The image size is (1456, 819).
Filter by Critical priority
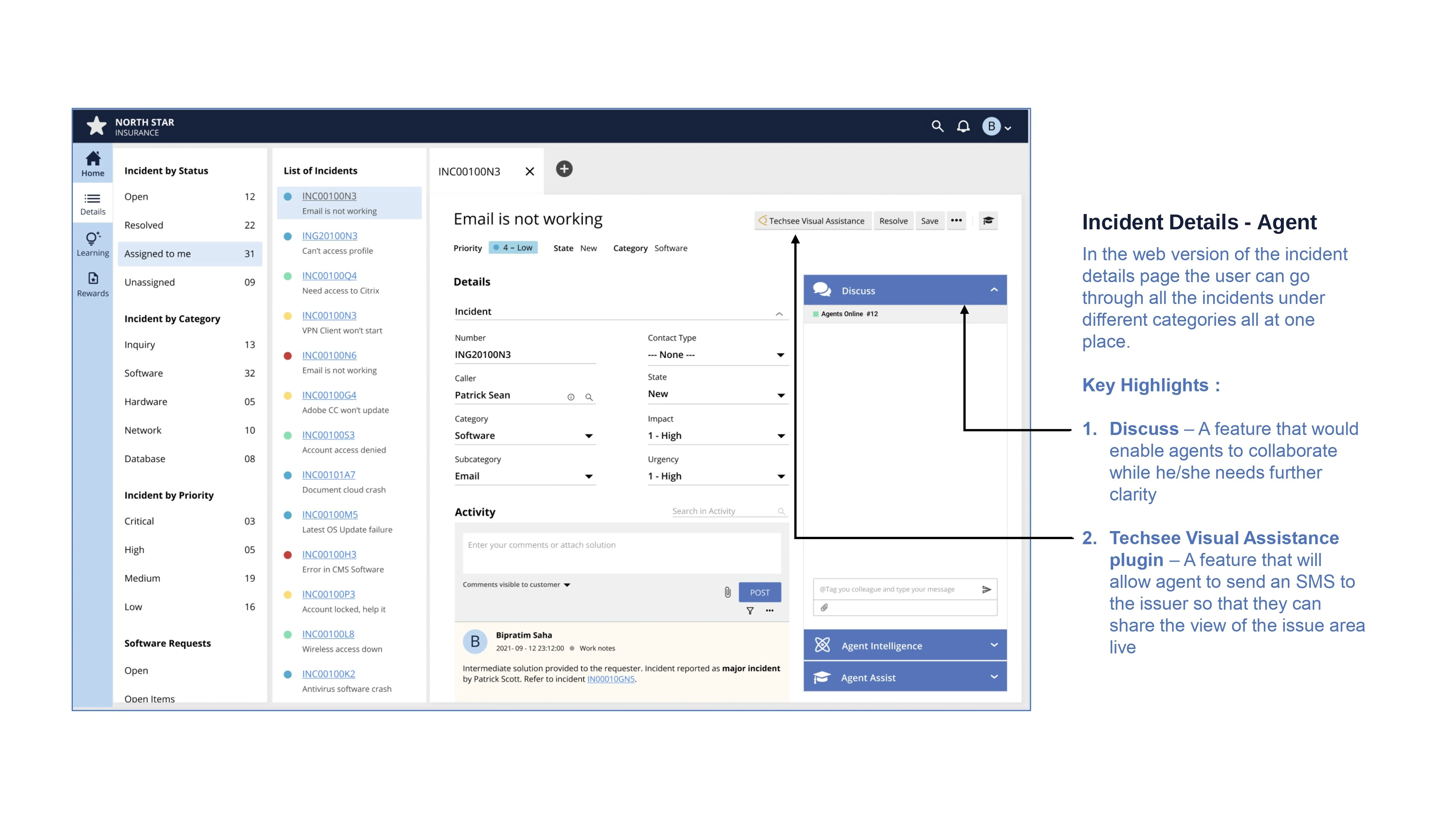190,521
